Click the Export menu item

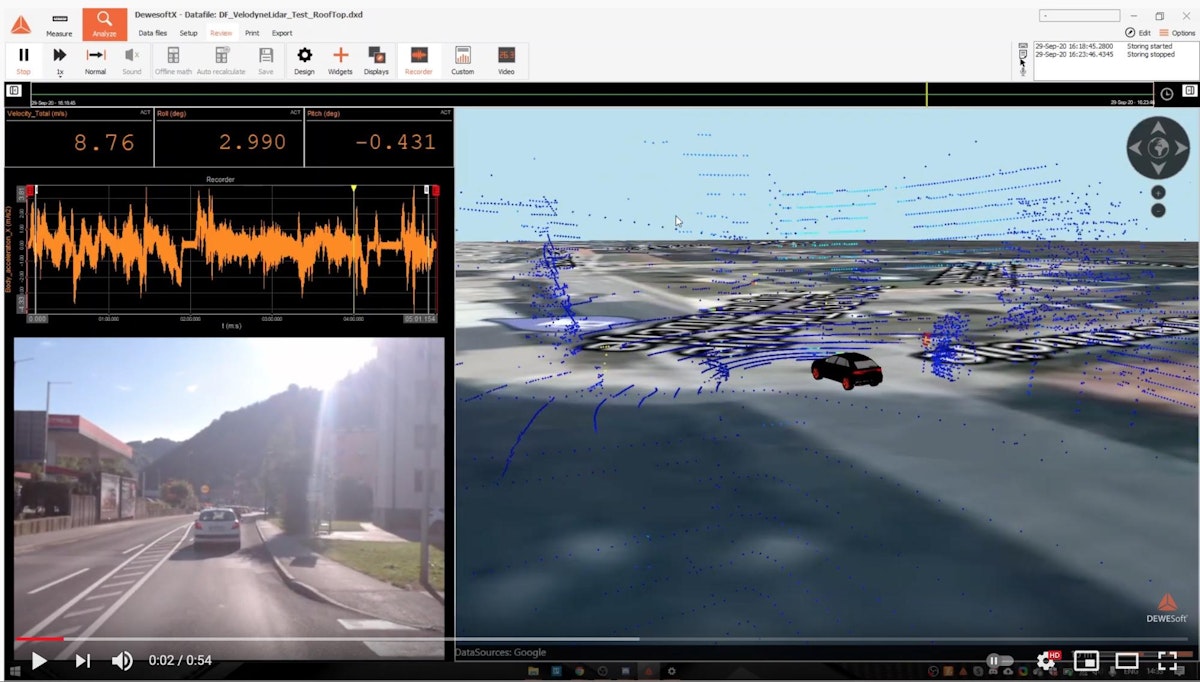click(282, 32)
